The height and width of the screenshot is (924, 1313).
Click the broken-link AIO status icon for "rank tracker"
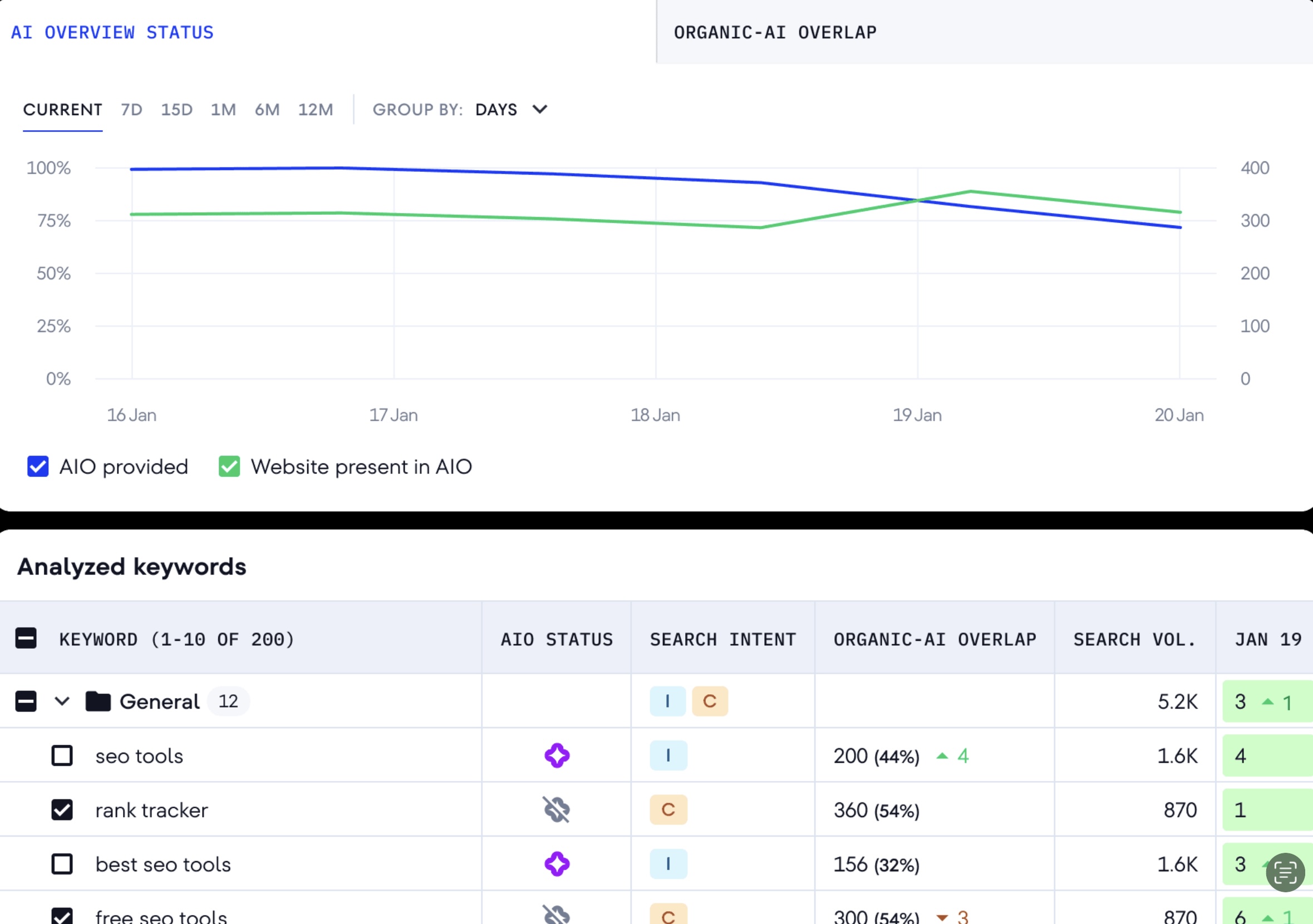pyautogui.click(x=557, y=810)
